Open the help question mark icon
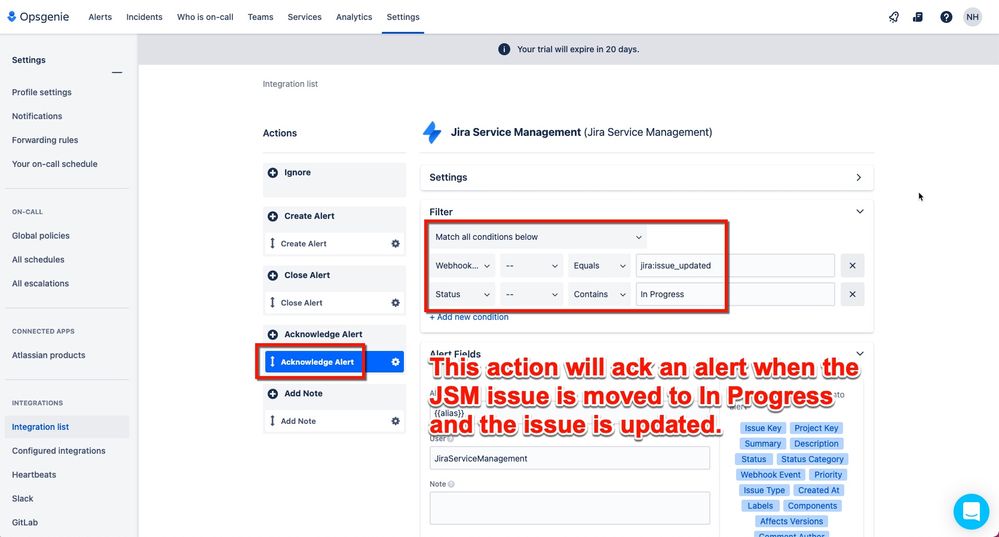 pyautogui.click(x=946, y=17)
